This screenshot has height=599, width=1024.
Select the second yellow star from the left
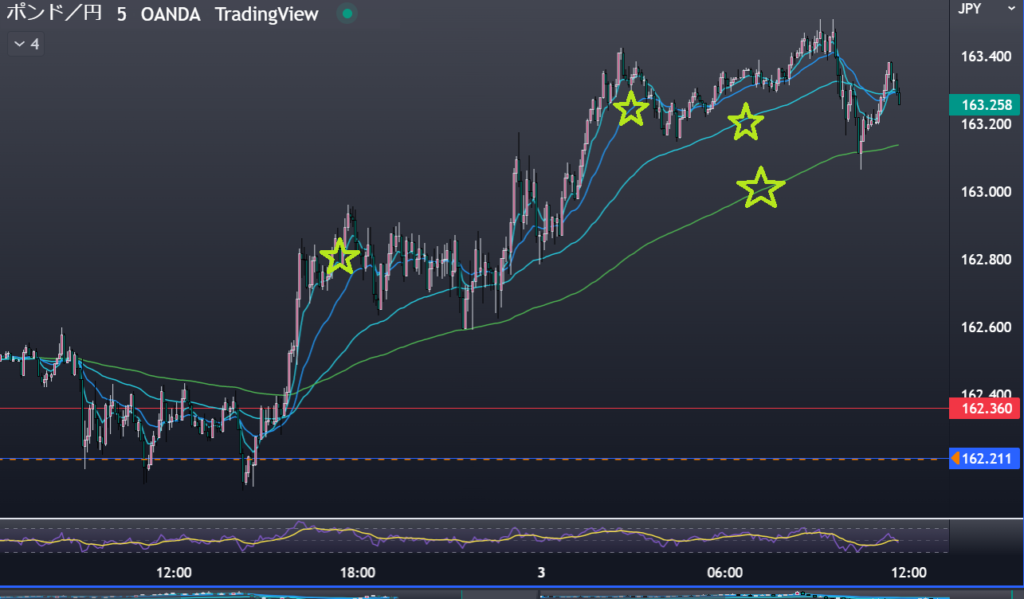pos(630,108)
